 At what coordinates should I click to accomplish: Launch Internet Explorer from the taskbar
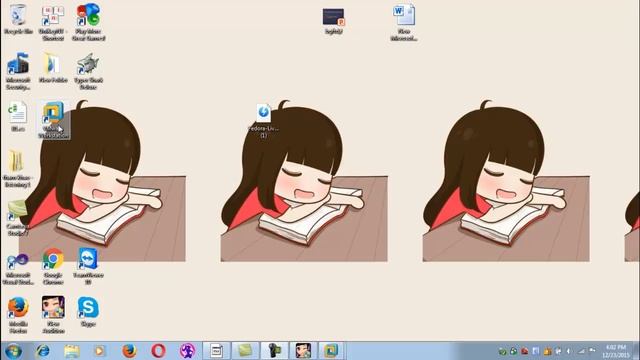[x=42, y=351]
